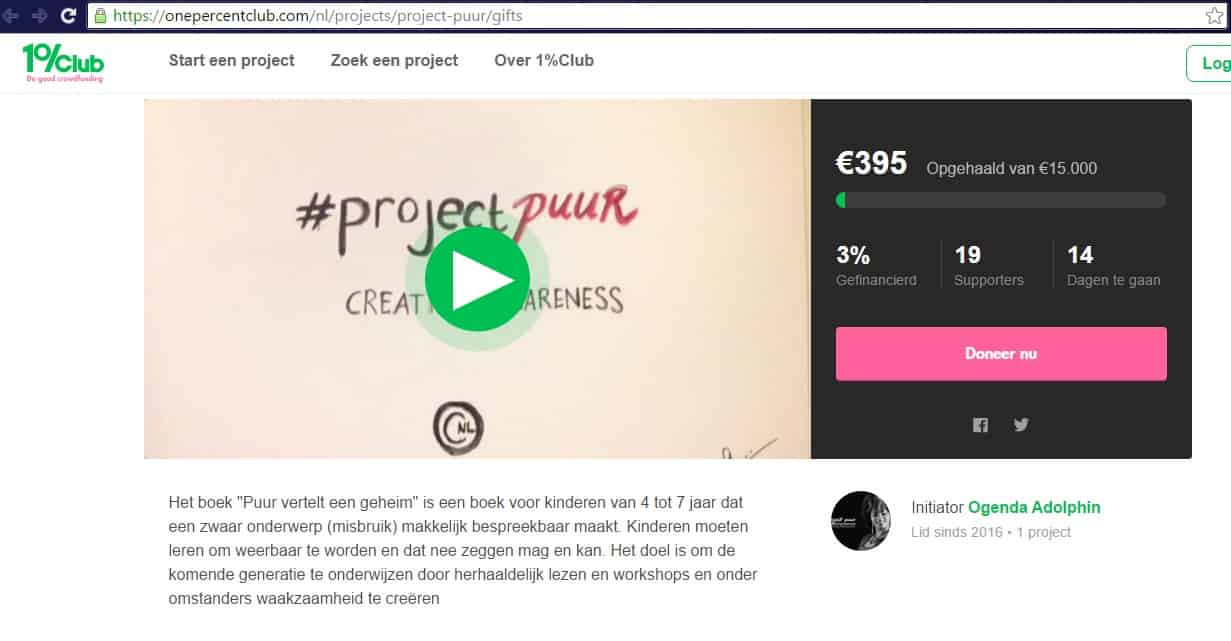Open the Zoek een project menu
The width and height of the screenshot is (1231, 641).
tap(394, 60)
